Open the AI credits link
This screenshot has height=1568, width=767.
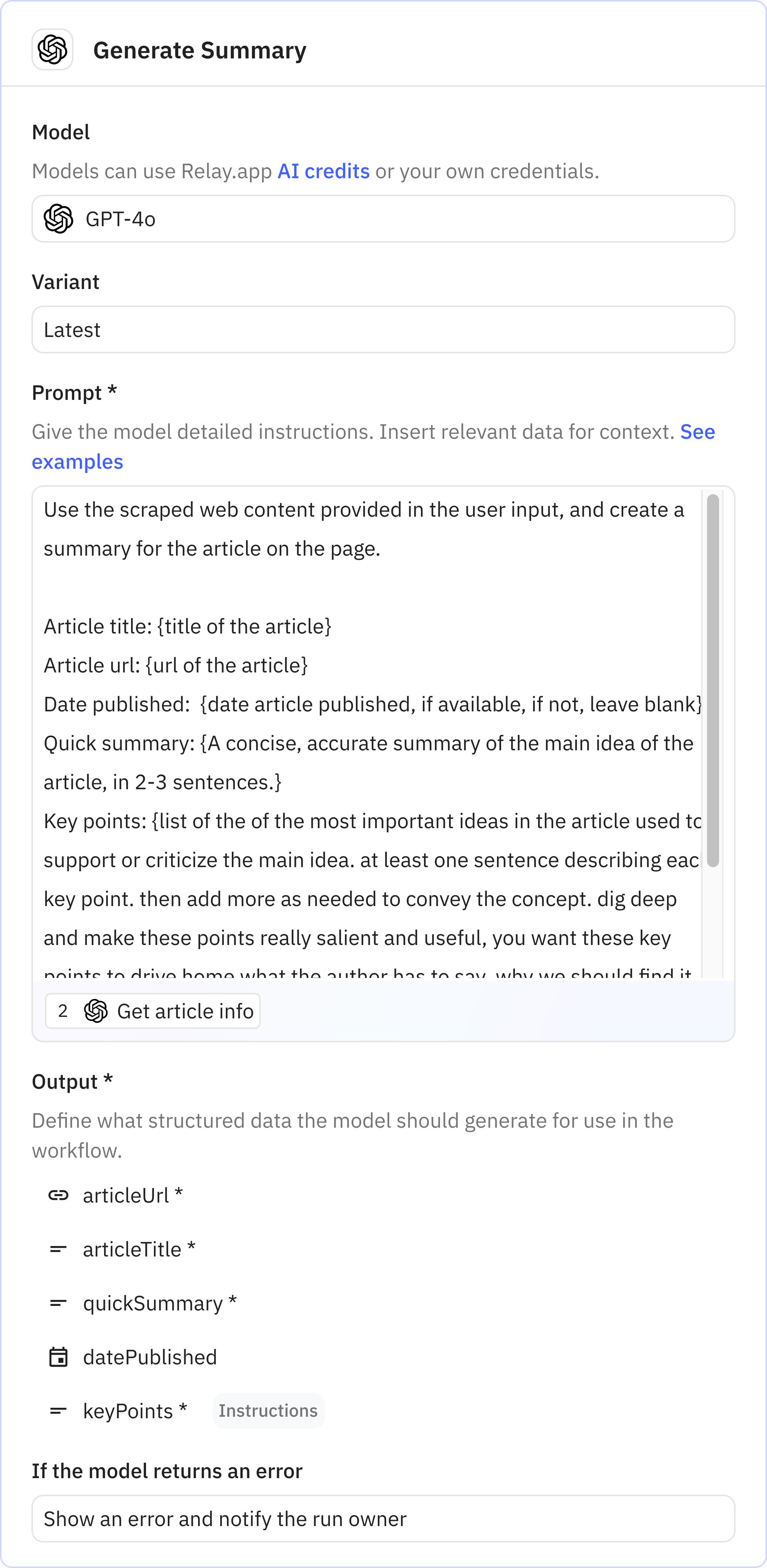322,171
